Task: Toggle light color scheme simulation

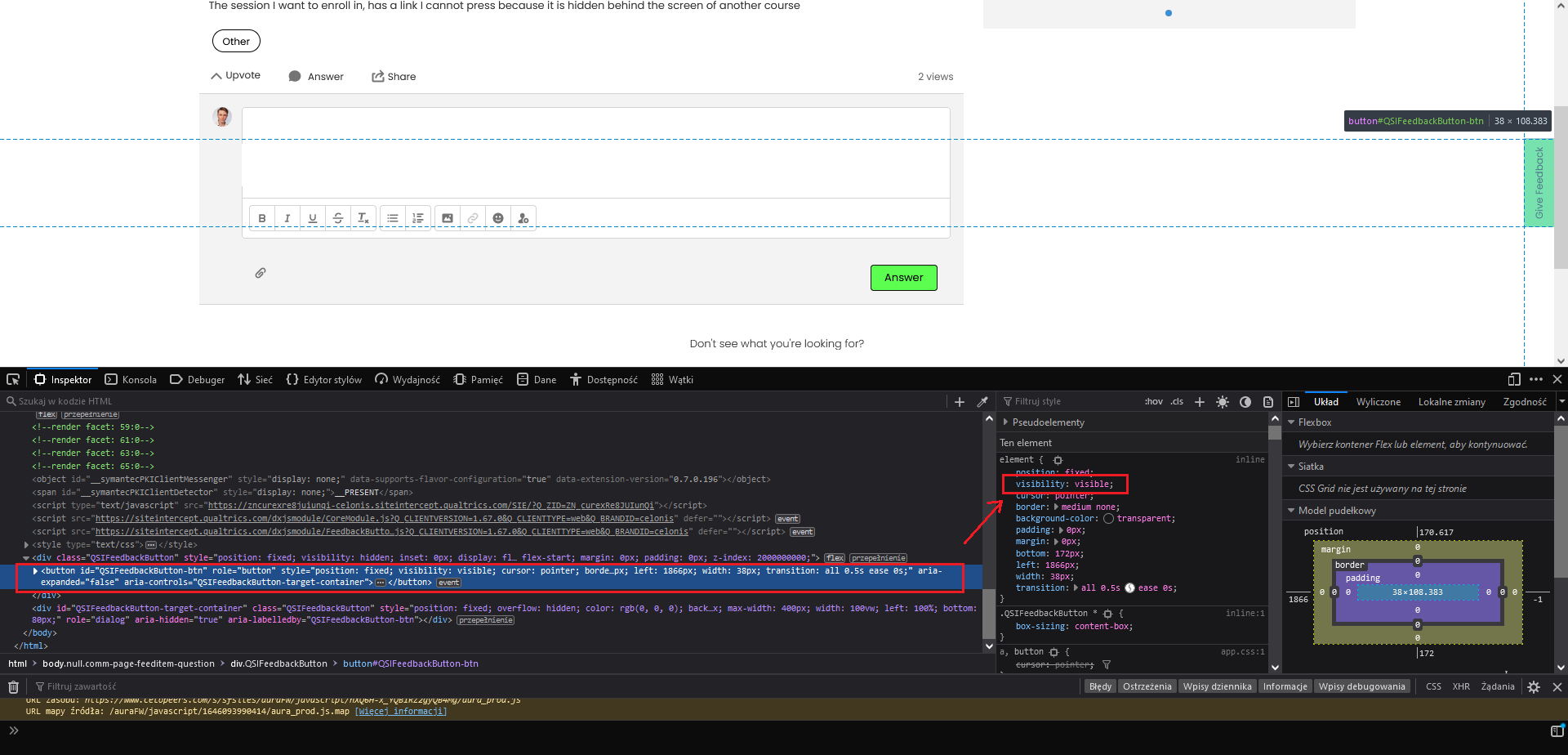Action: tap(1223, 401)
